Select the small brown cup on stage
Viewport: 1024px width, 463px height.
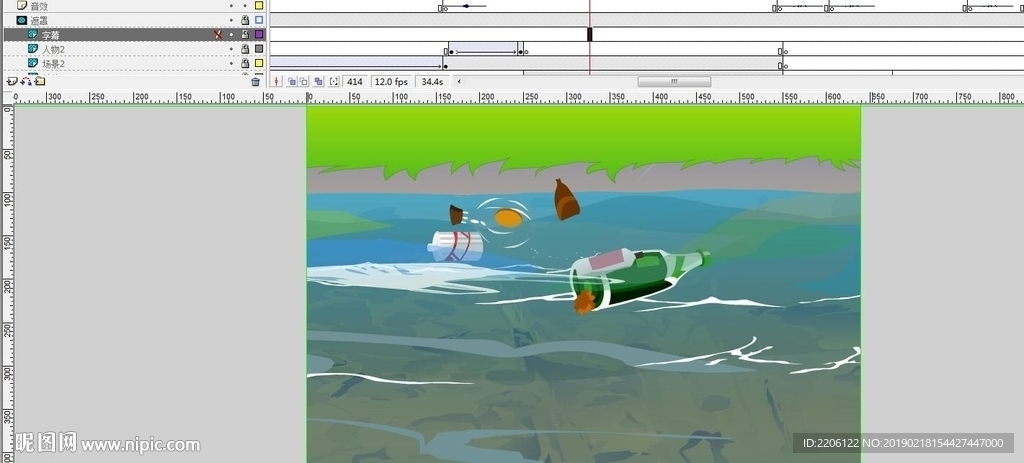456,215
